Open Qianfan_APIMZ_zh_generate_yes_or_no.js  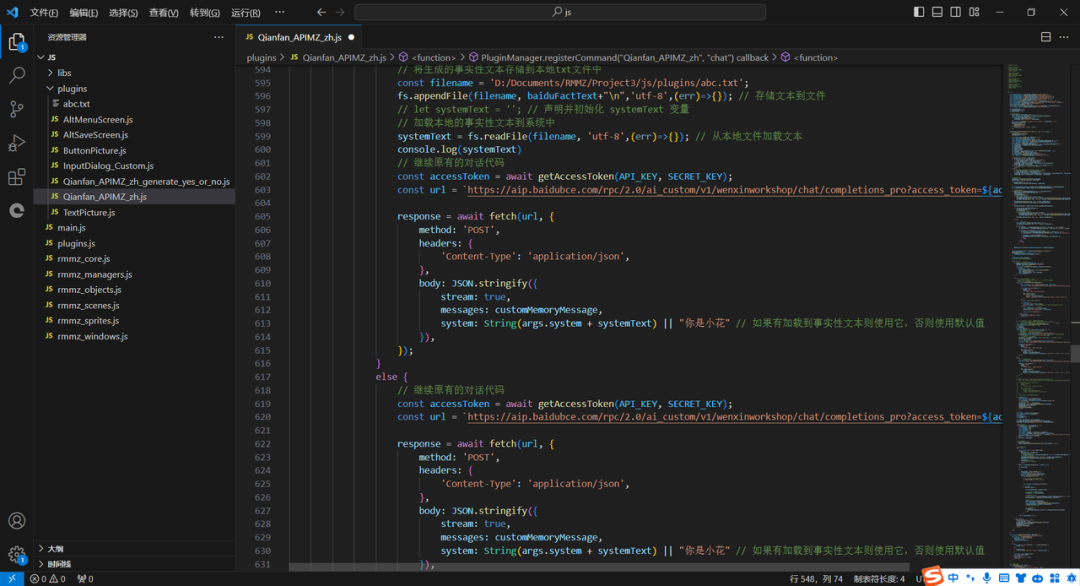coord(134,182)
